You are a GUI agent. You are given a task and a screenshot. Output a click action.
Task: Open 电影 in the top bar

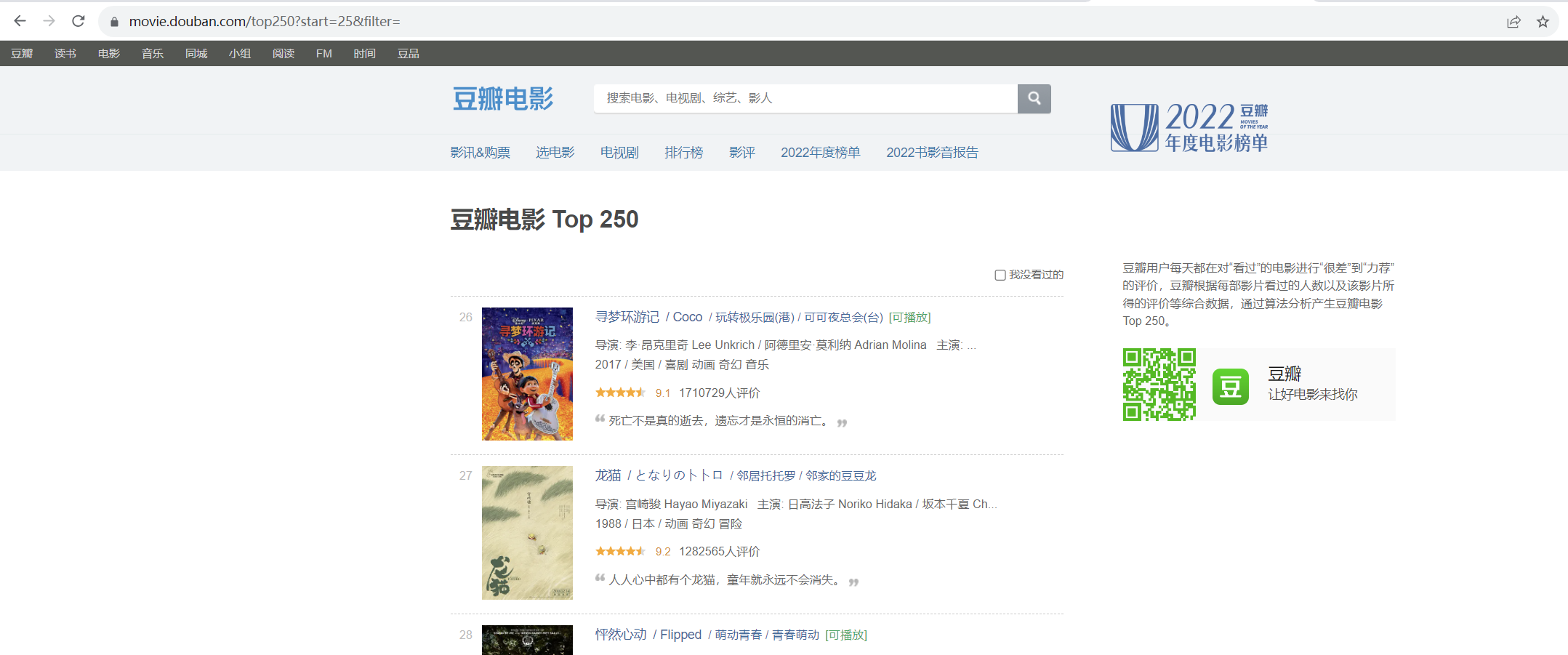click(x=109, y=53)
